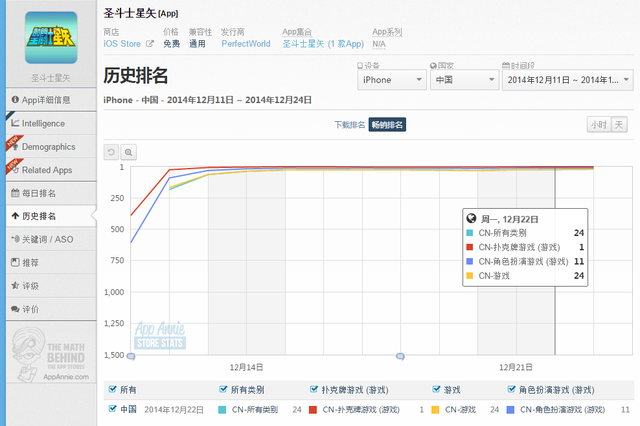This screenshot has height=426, width=640.
Task: Click the globe icon in the chart tooltip
Action: pos(471,219)
